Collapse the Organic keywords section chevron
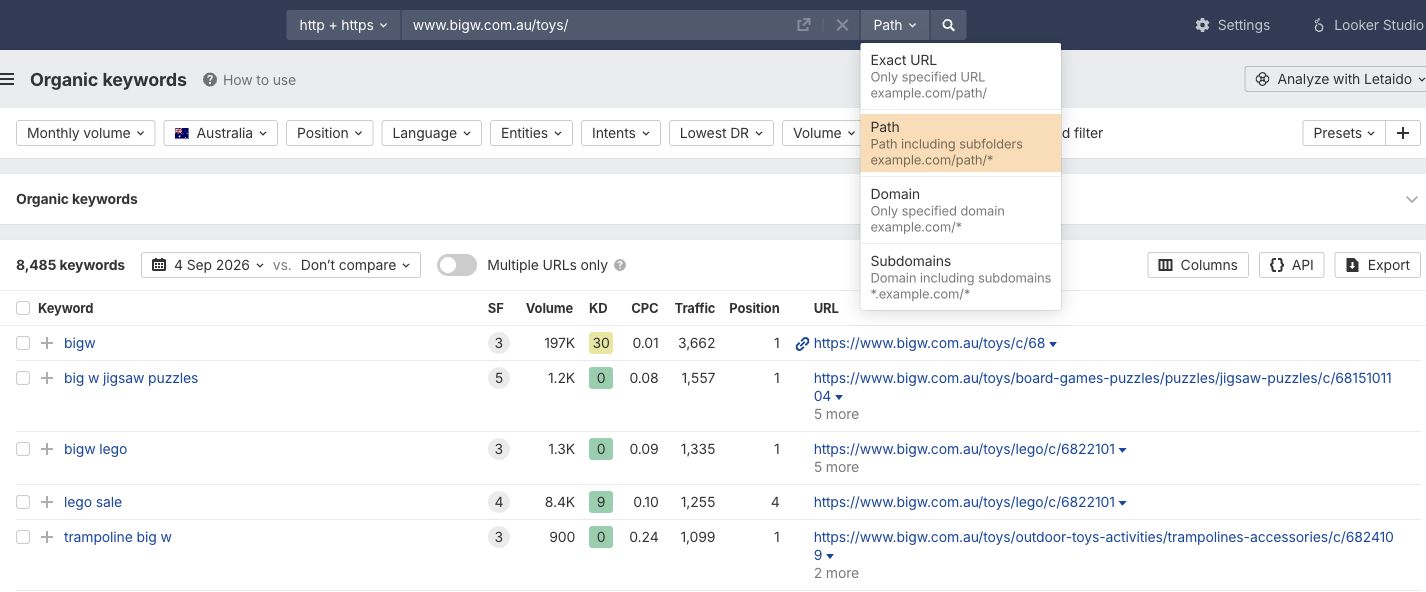The width and height of the screenshot is (1426, 592). (x=1412, y=199)
